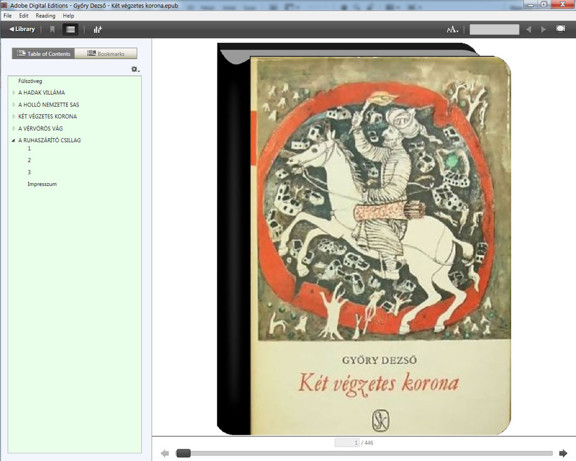Open the Help menu

[x=68, y=16]
